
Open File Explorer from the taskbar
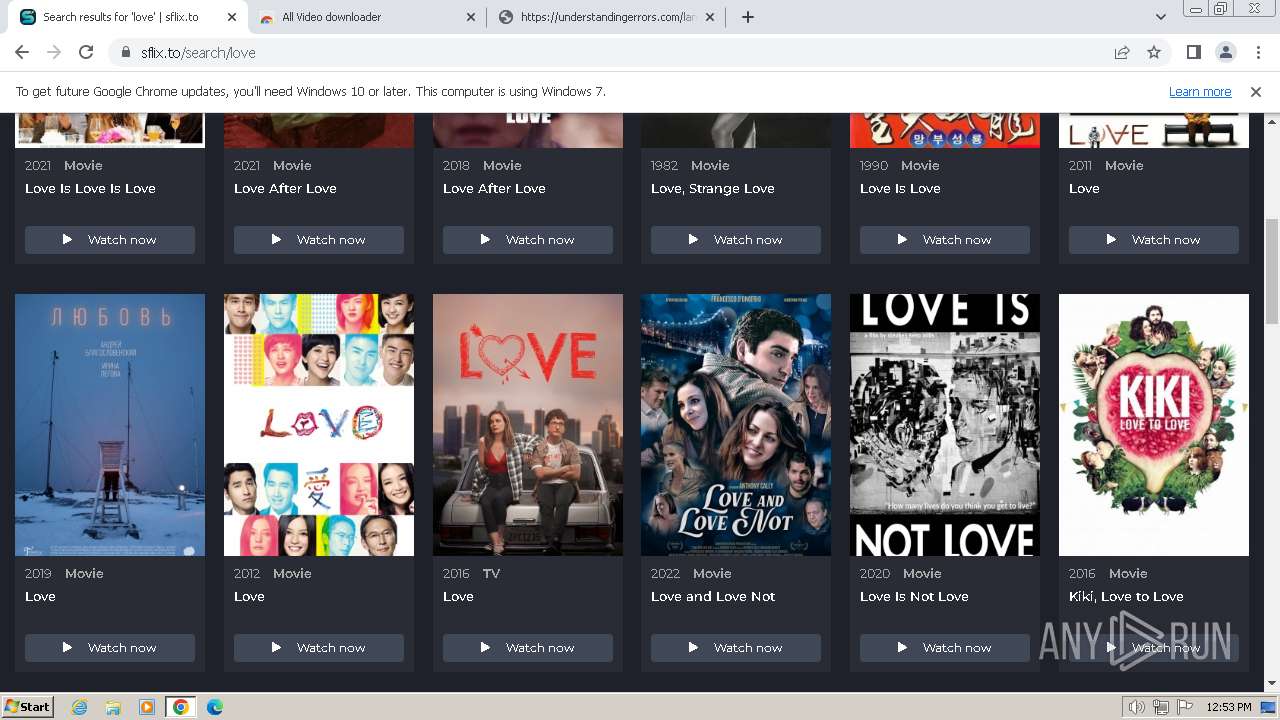click(x=113, y=707)
